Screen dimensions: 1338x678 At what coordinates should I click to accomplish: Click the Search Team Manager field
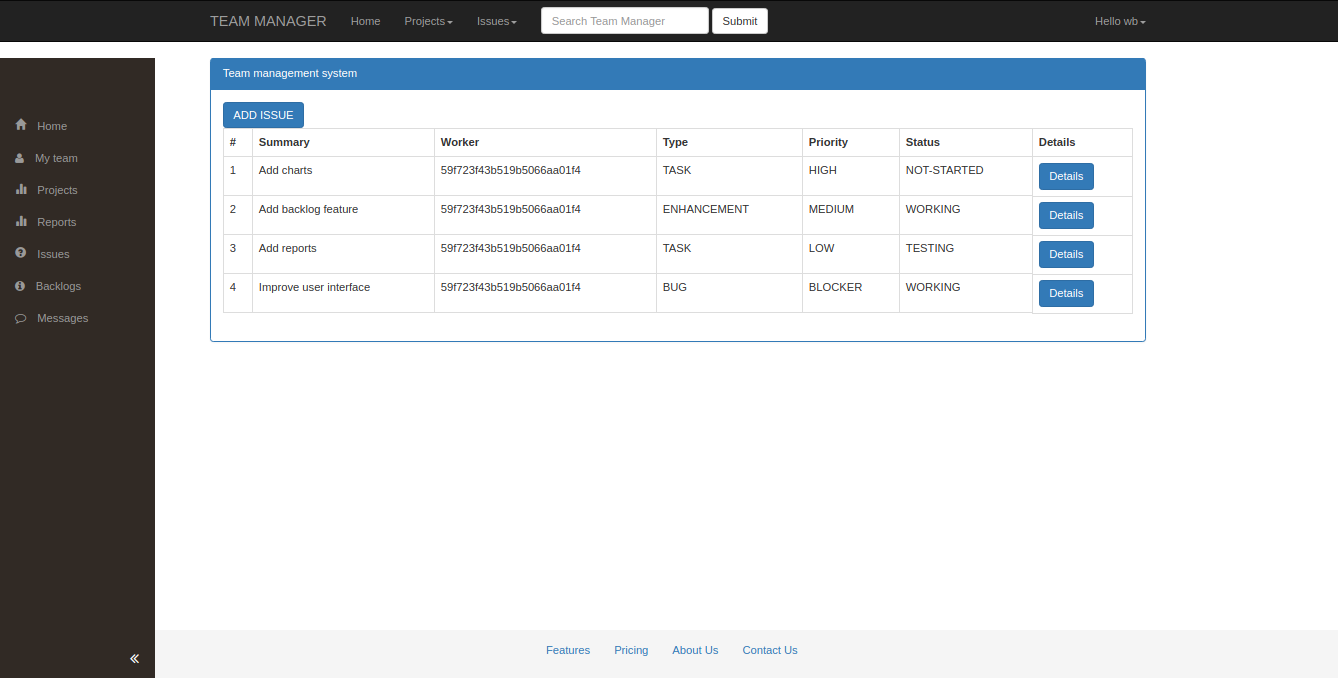(625, 21)
